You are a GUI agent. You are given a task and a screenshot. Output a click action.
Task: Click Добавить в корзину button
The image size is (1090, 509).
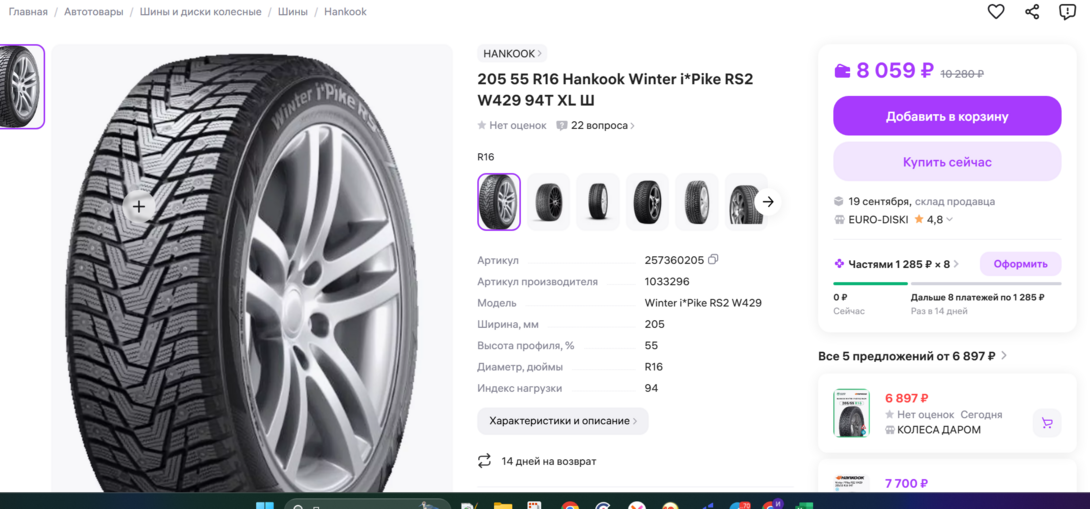point(947,116)
